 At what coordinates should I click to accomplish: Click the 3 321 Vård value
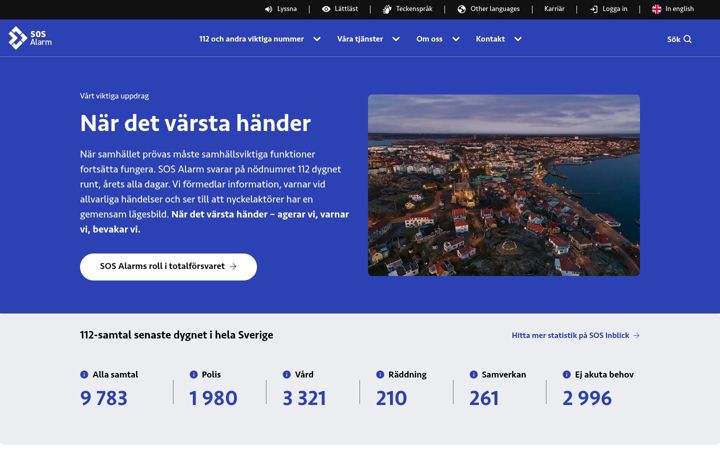pos(304,398)
